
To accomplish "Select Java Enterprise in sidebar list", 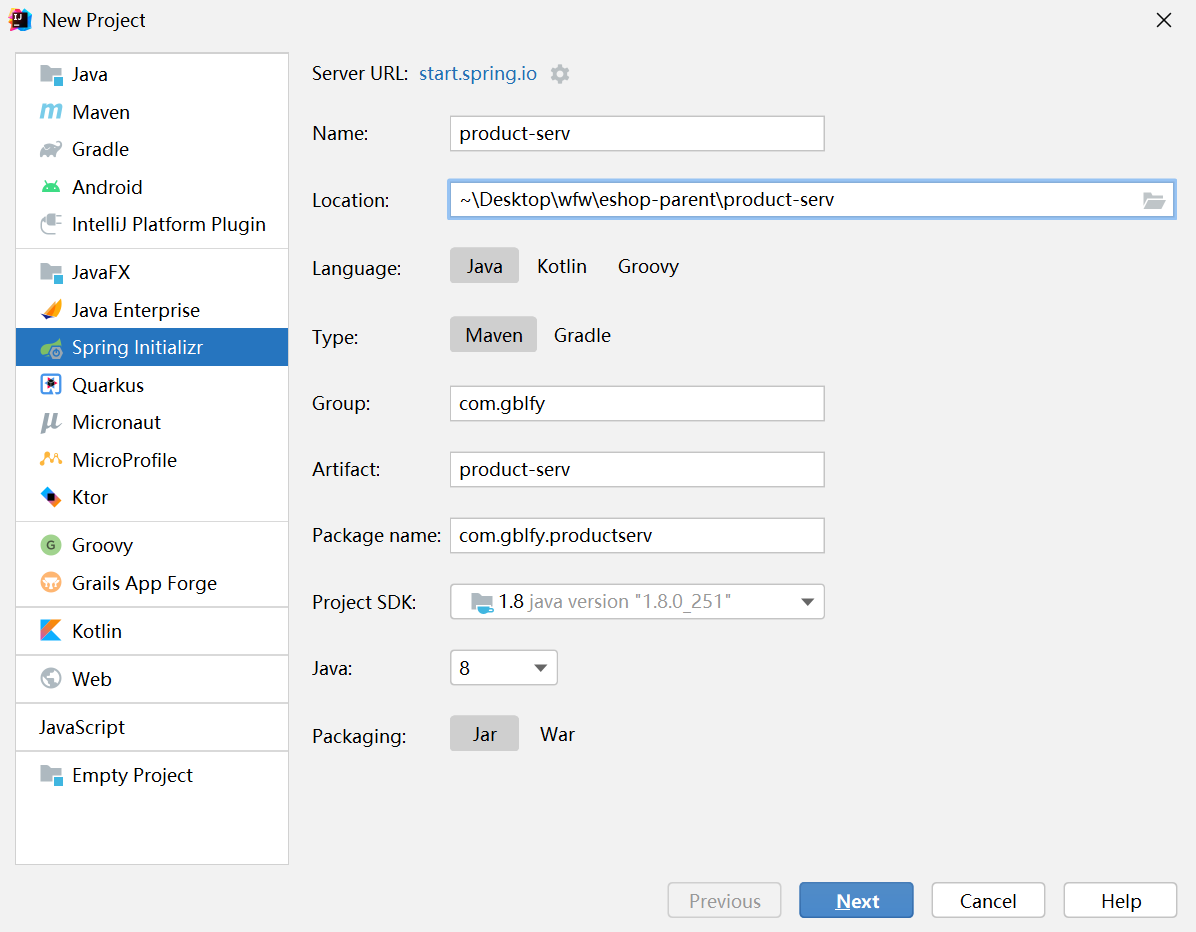I will [152, 310].
